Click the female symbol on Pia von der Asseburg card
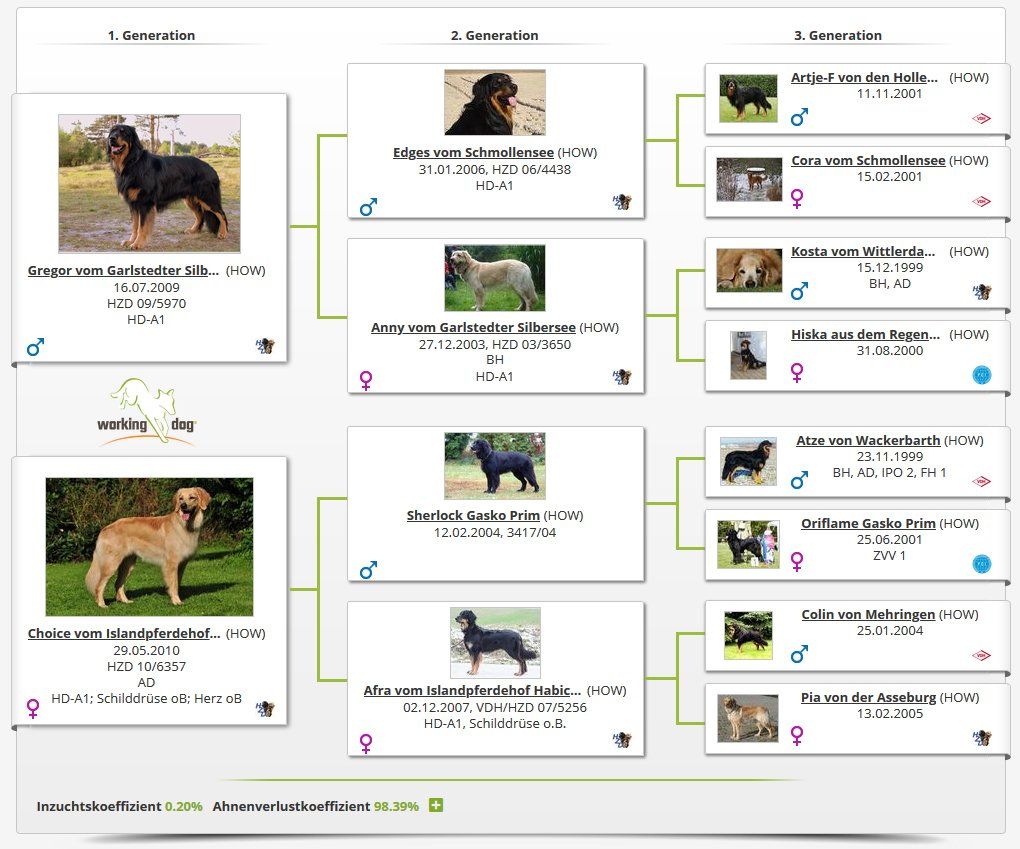This screenshot has width=1020, height=849. [x=797, y=735]
